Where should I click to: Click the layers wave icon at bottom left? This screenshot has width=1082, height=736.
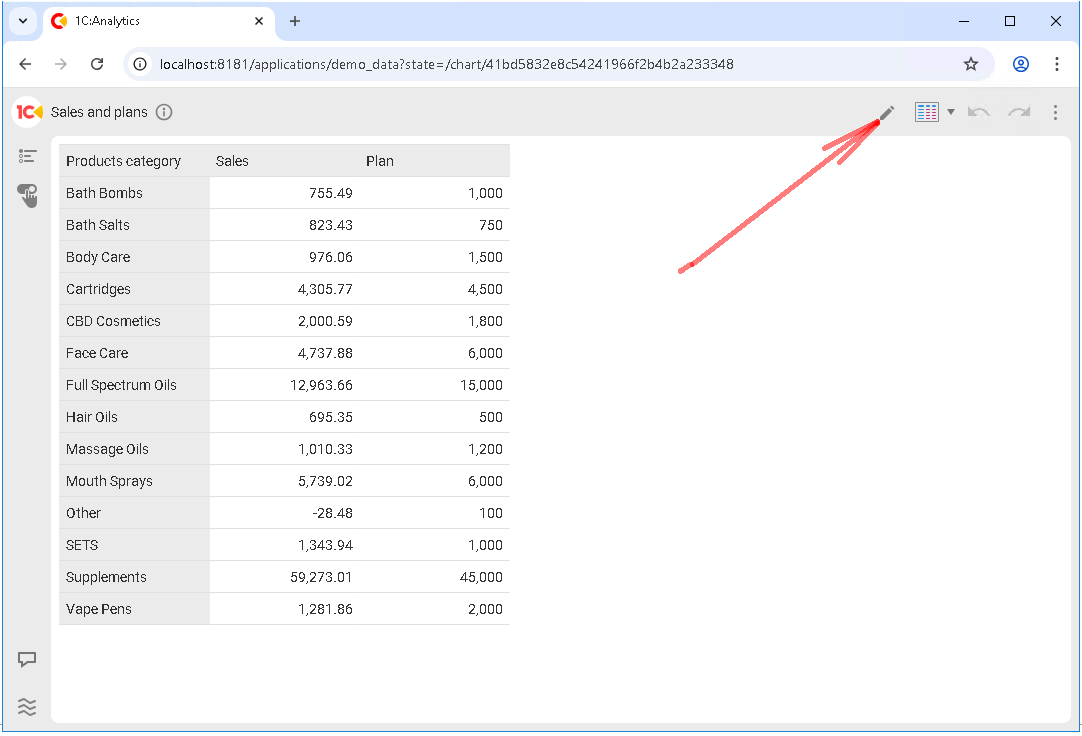pos(28,707)
